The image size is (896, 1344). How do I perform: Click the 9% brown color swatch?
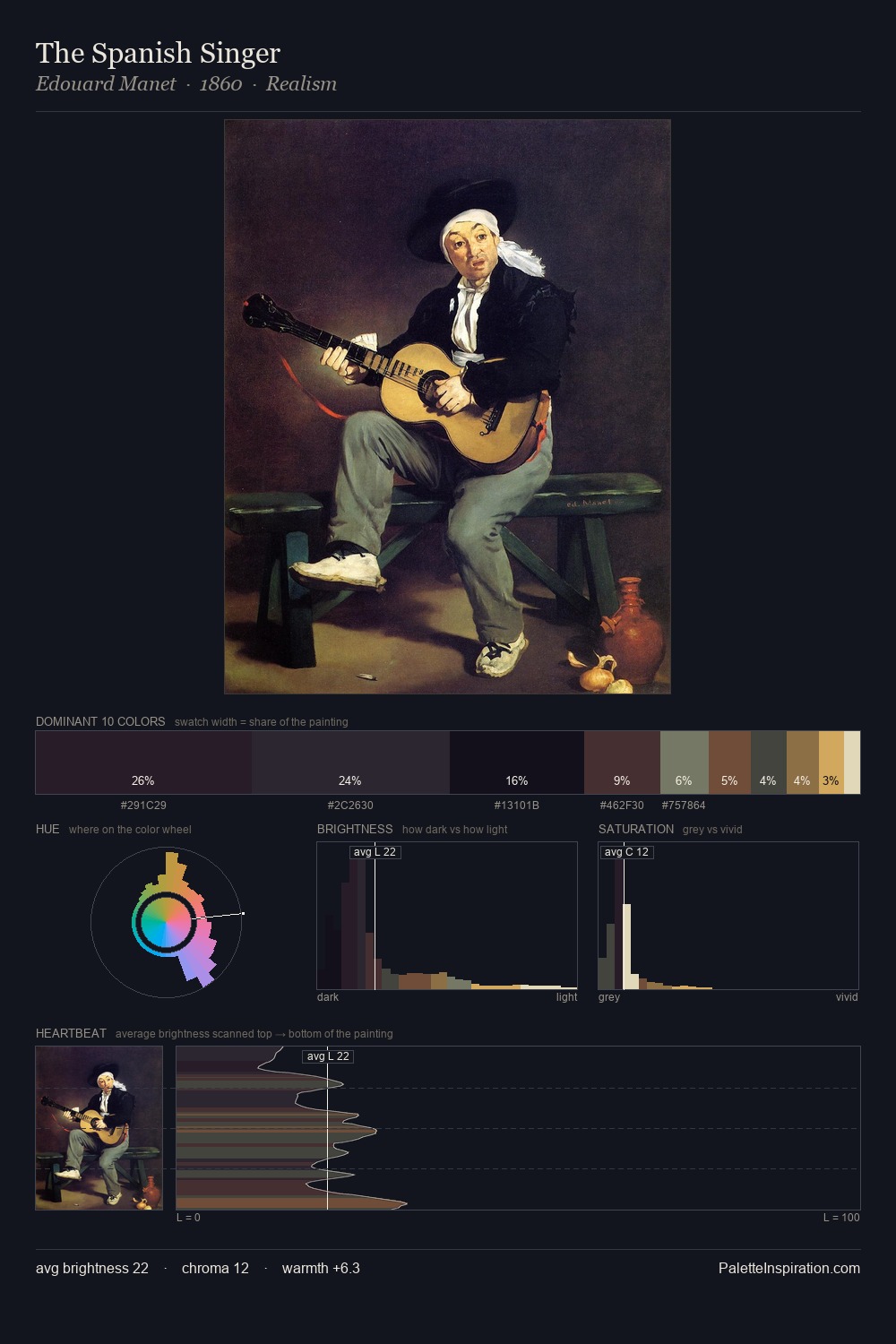click(x=622, y=762)
